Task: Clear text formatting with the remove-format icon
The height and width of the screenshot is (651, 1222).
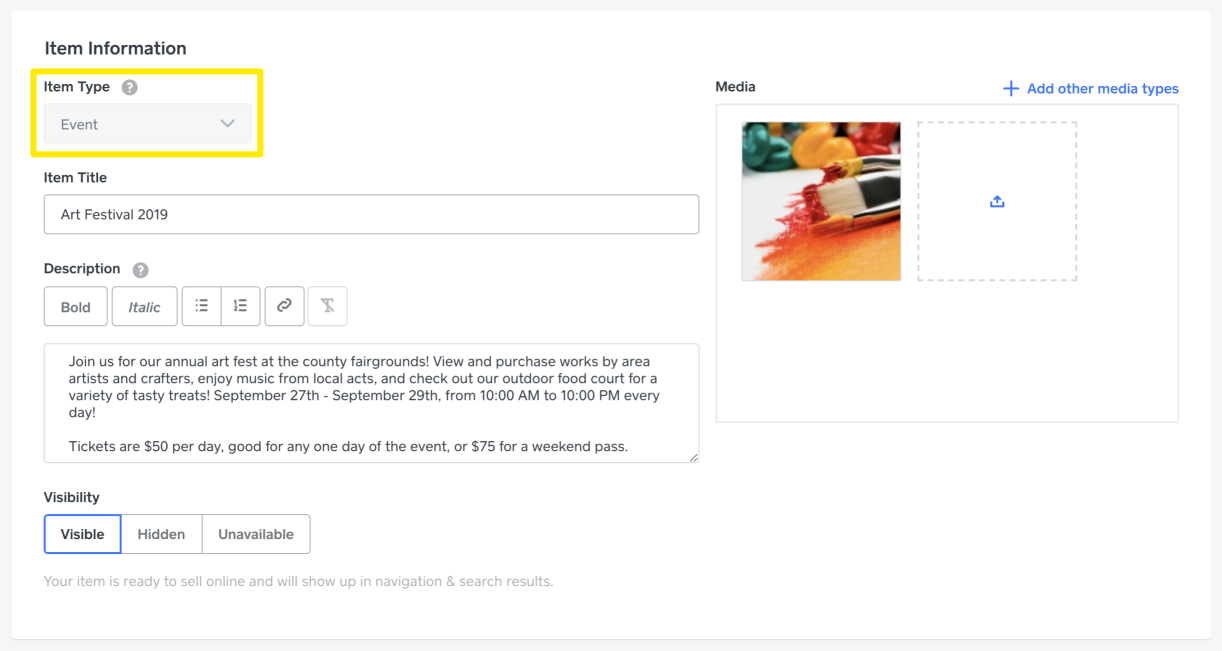Action: point(327,306)
